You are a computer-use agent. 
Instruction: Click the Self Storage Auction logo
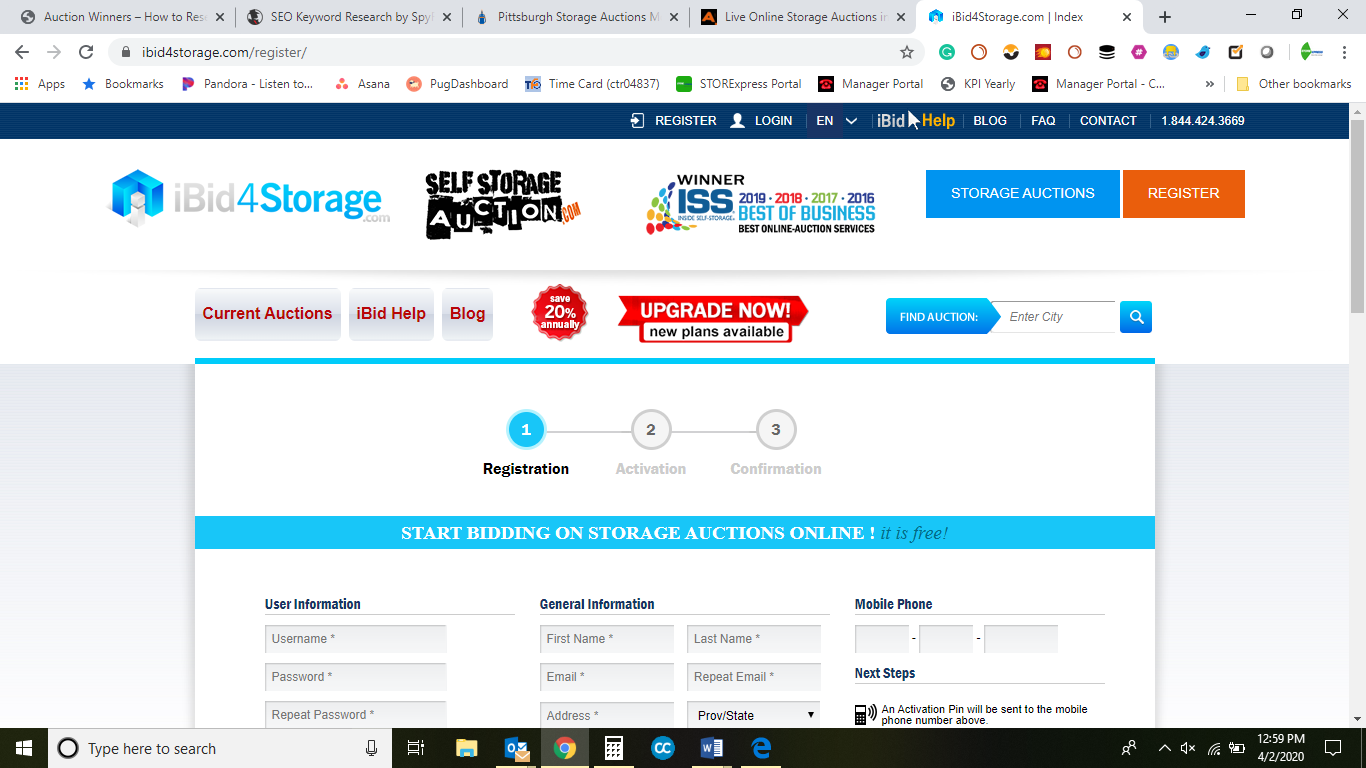tap(503, 204)
